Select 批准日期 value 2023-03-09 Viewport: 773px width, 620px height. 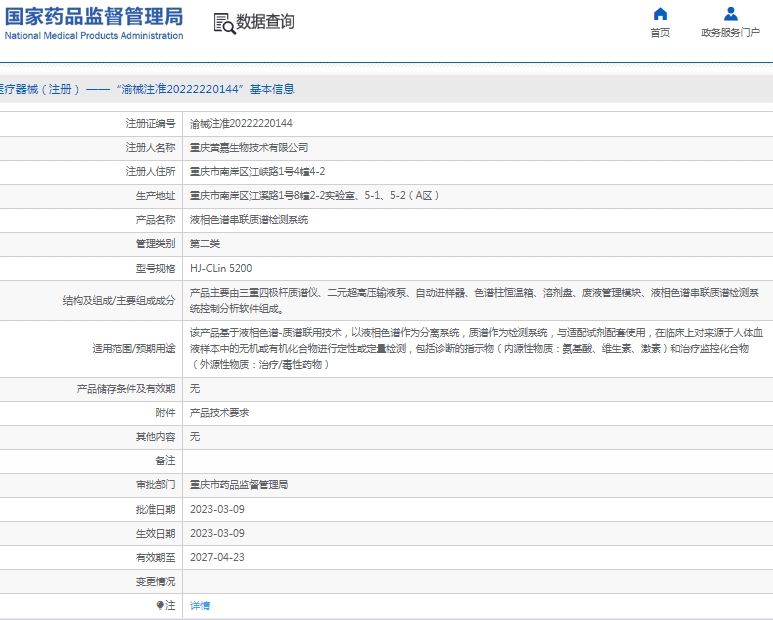(217, 509)
